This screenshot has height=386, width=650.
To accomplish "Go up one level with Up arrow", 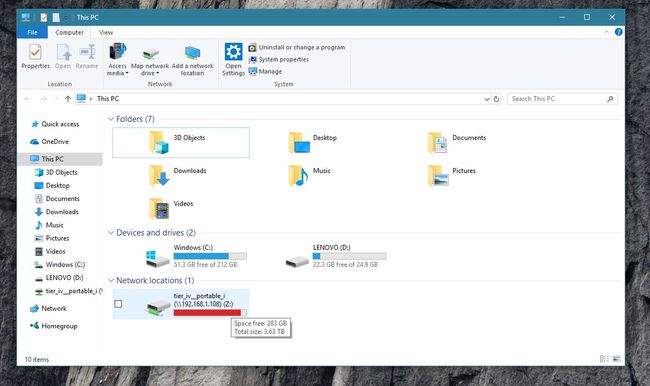I will [68, 99].
